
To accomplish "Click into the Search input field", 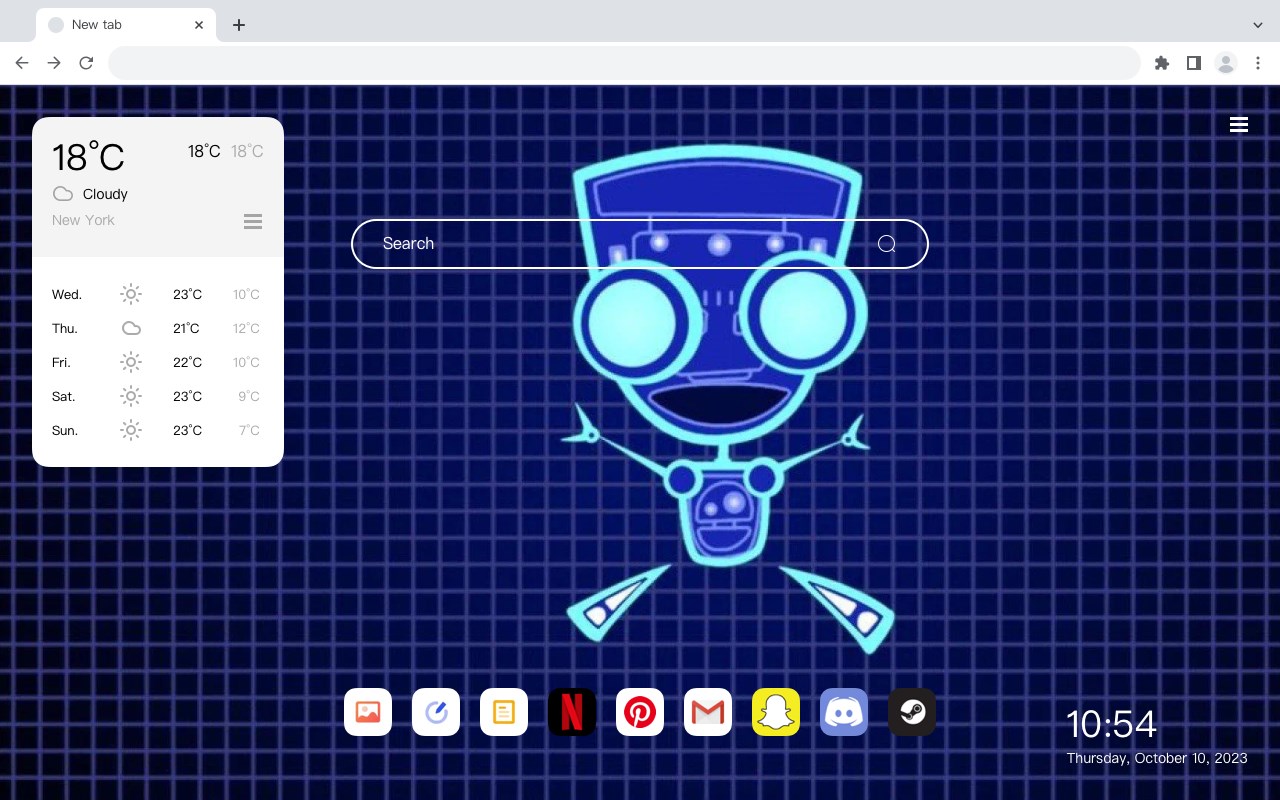I will click(x=640, y=244).
